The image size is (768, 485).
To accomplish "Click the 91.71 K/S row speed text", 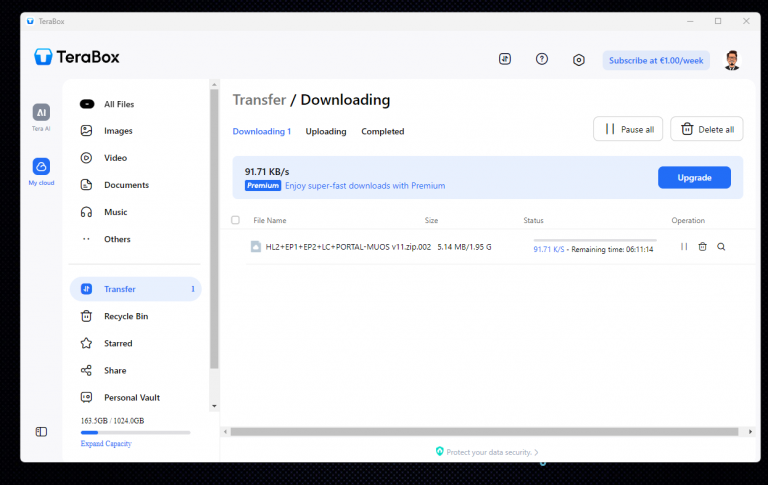I will (549, 249).
